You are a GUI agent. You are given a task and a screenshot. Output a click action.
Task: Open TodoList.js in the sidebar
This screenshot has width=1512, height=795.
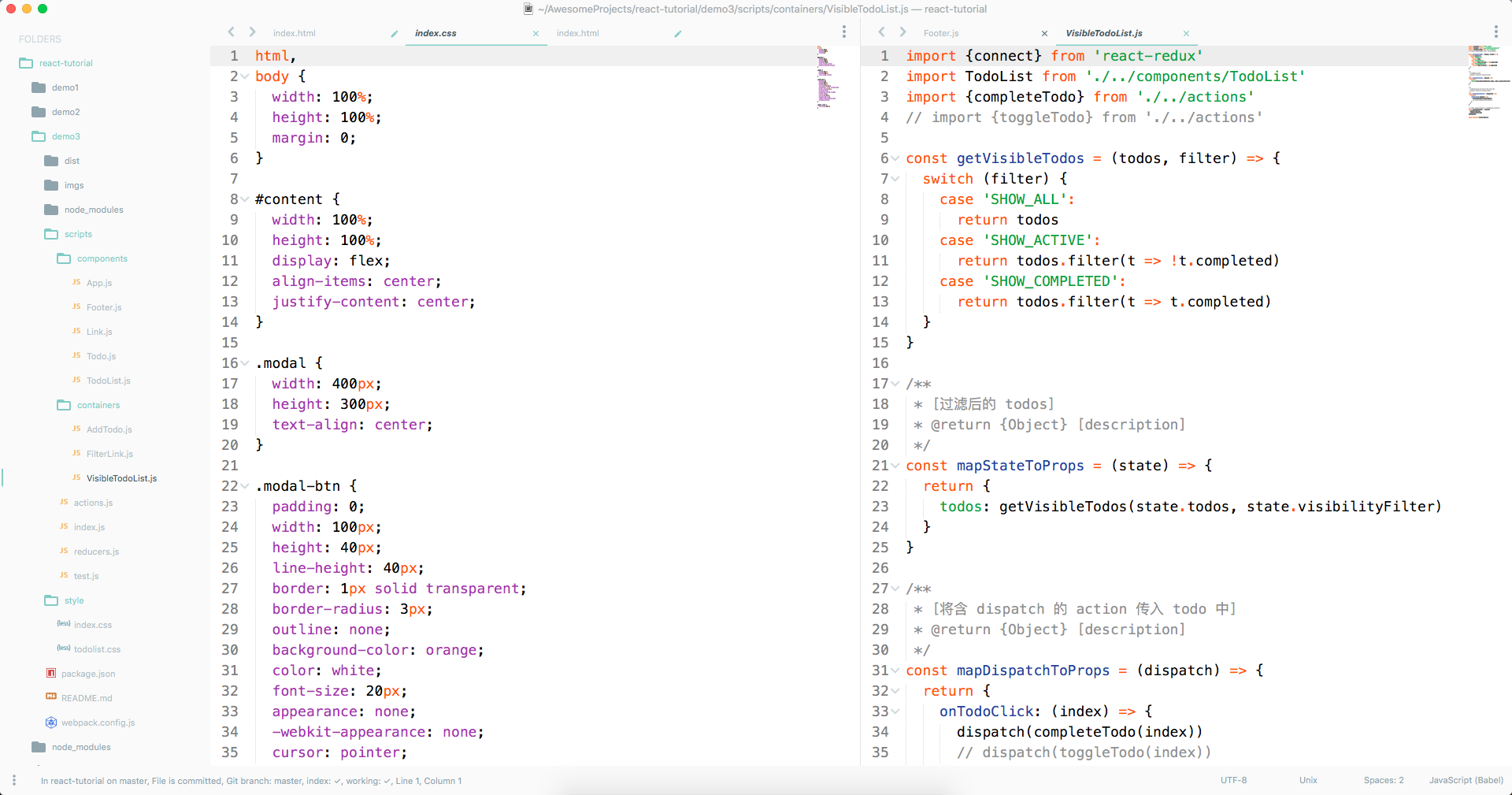[109, 381]
